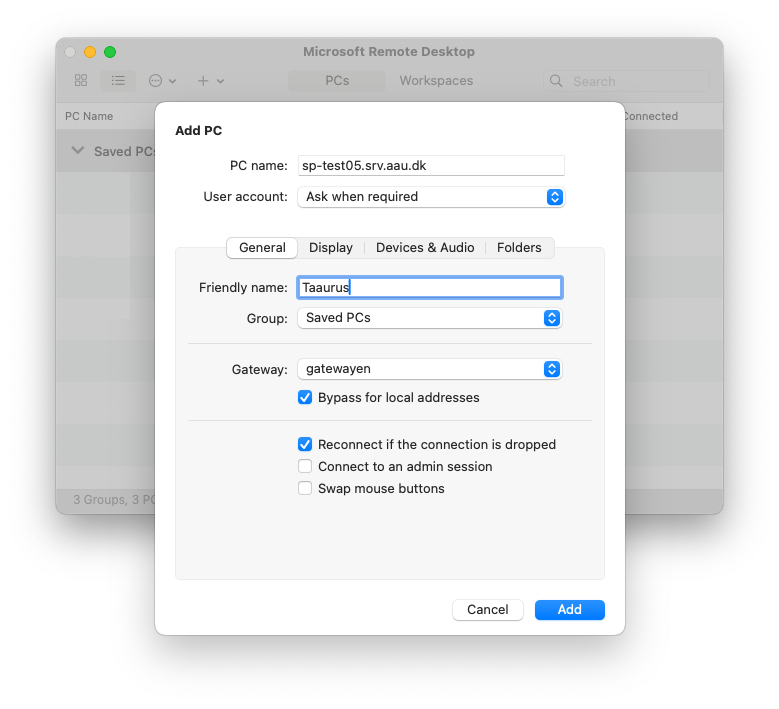The width and height of the screenshot is (779, 709).
Task: Open the chevron beside the plus icon
Action: pos(221,81)
